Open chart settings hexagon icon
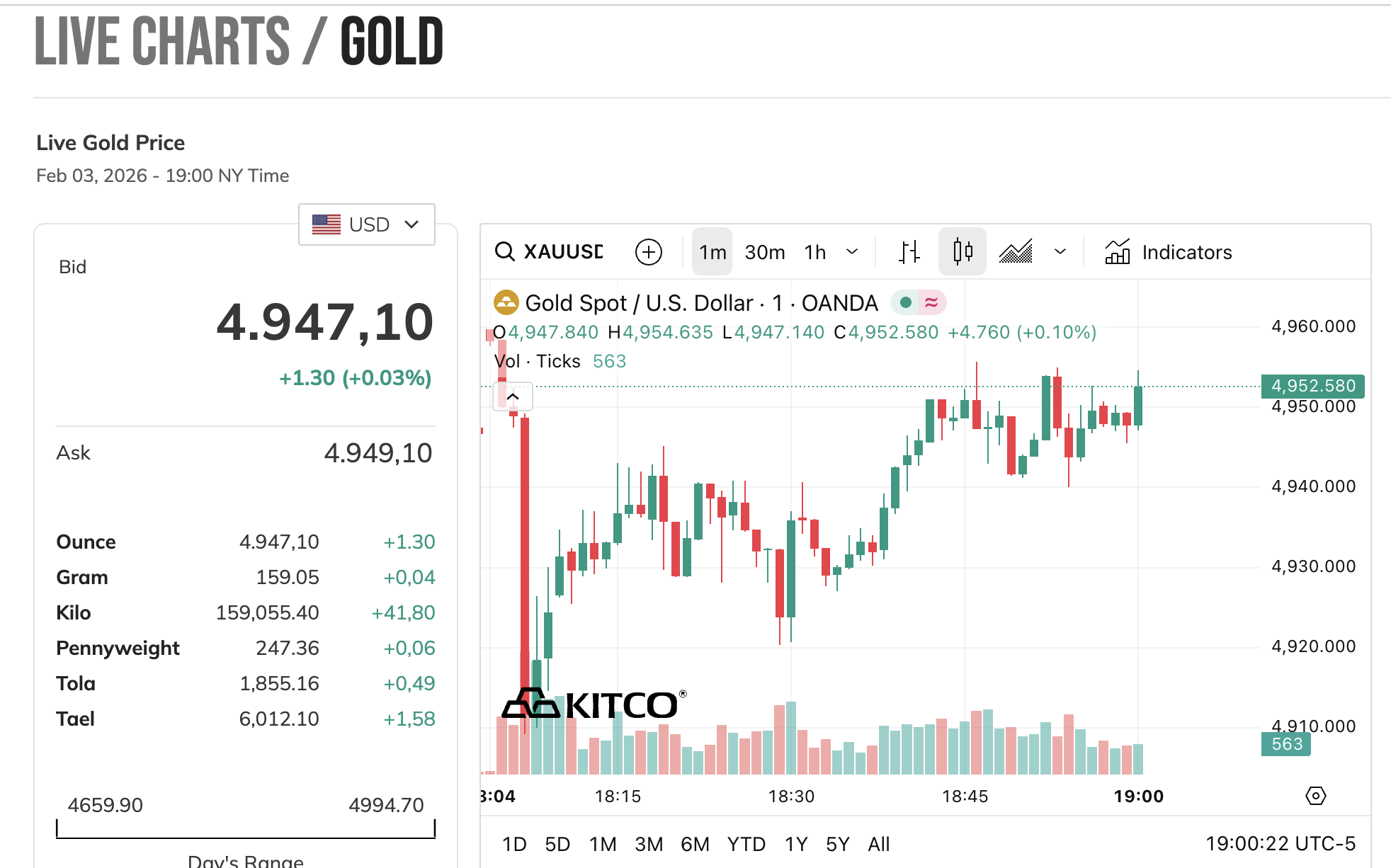 [1315, 796]
